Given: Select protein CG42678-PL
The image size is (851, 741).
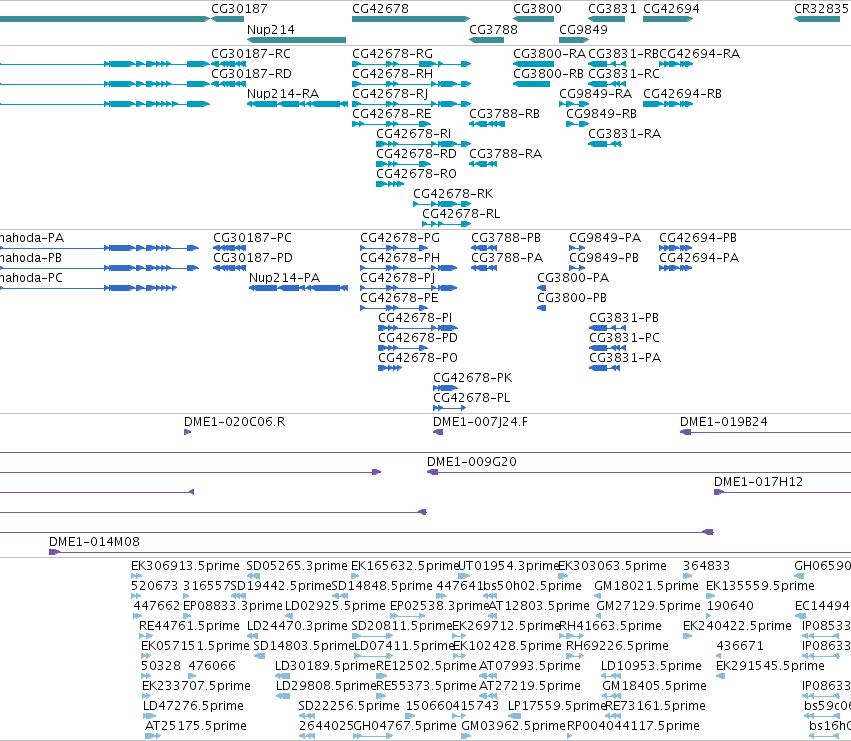Looking at the screenshot, I should (471, 398).
